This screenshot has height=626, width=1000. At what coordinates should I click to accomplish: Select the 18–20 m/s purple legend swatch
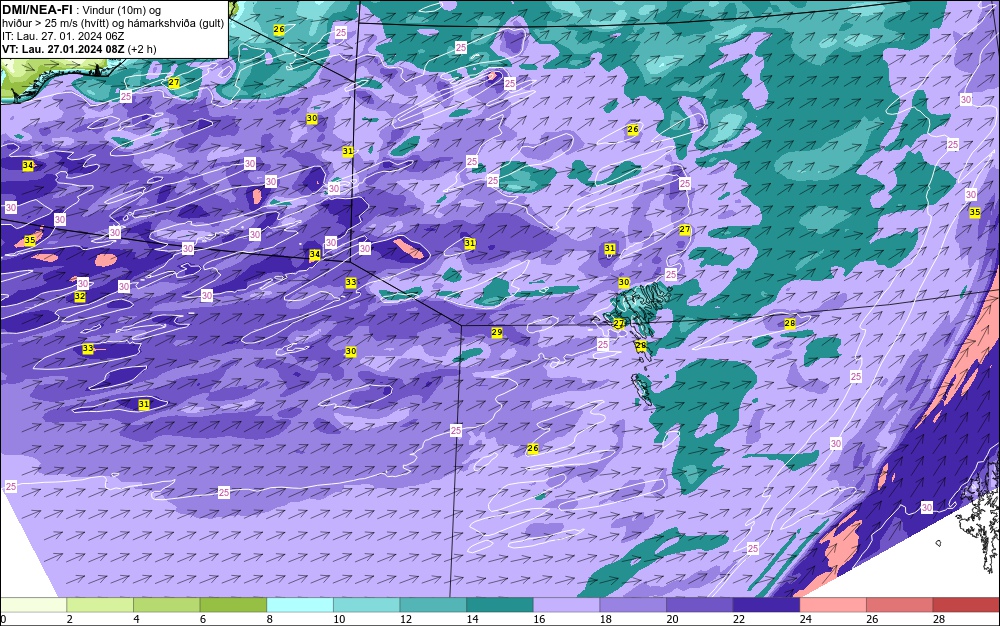[633, 605]
